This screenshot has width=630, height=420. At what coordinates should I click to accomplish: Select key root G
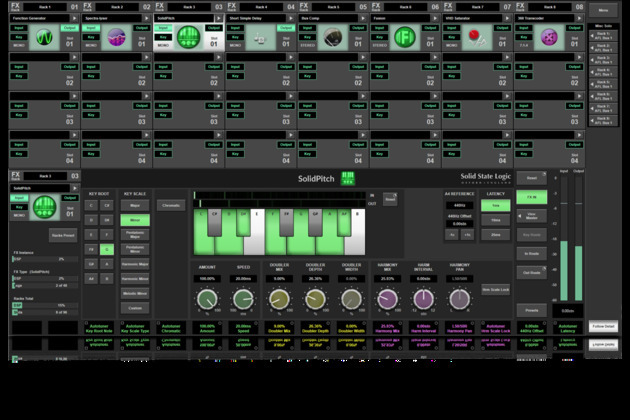click(107, 249)
